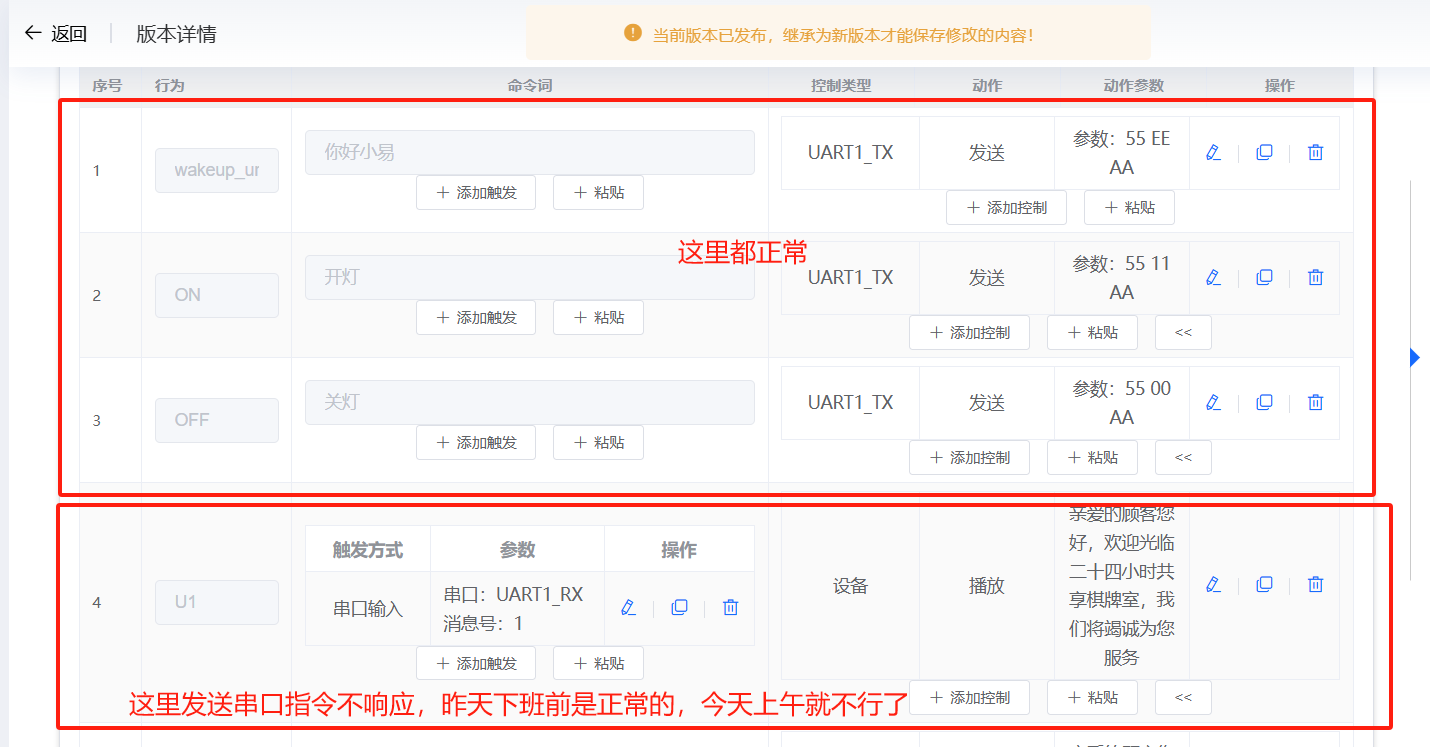This screenshot has width=1430, height=747.
Task: Delete row 1 using its trash icon
Action: pyautogui.click(x=1315, y=152)
